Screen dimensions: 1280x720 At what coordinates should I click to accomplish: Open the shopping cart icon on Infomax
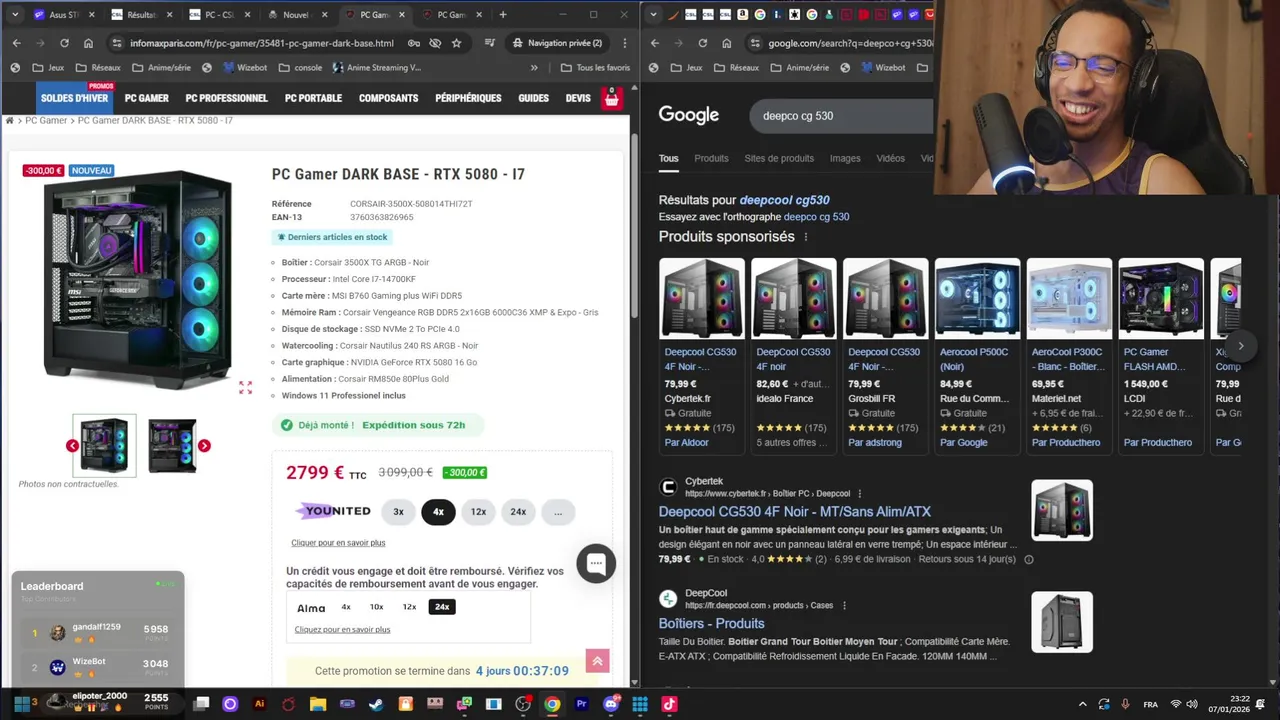[x=612, y=98]
